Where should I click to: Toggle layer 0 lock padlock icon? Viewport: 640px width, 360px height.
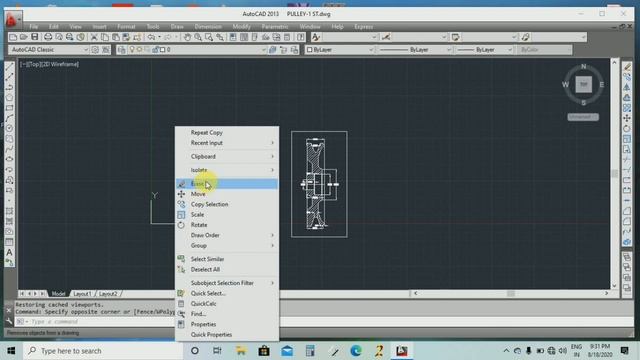(x=155, y=50)
